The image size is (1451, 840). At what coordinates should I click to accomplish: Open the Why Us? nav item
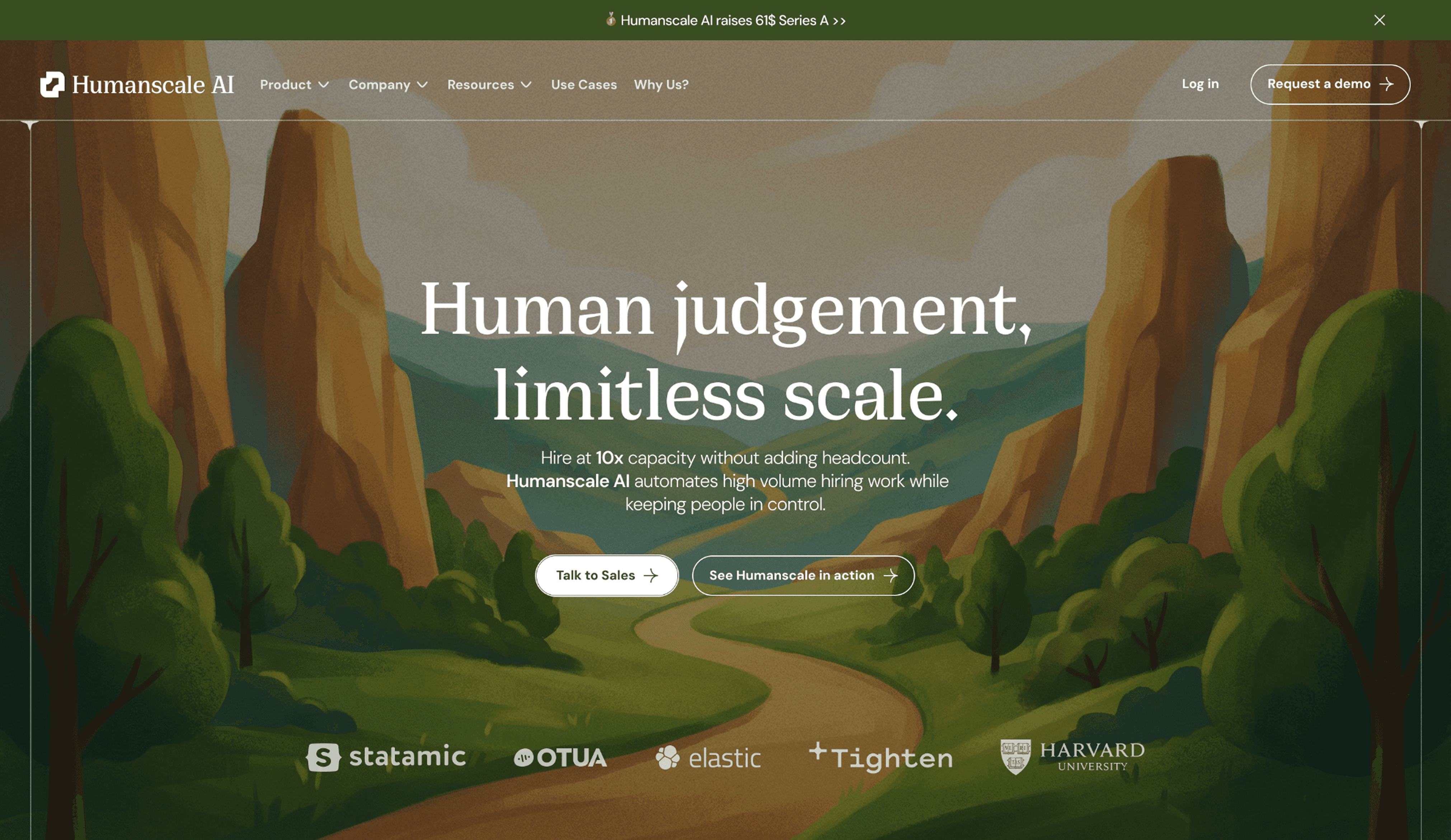tap(661, 85)
